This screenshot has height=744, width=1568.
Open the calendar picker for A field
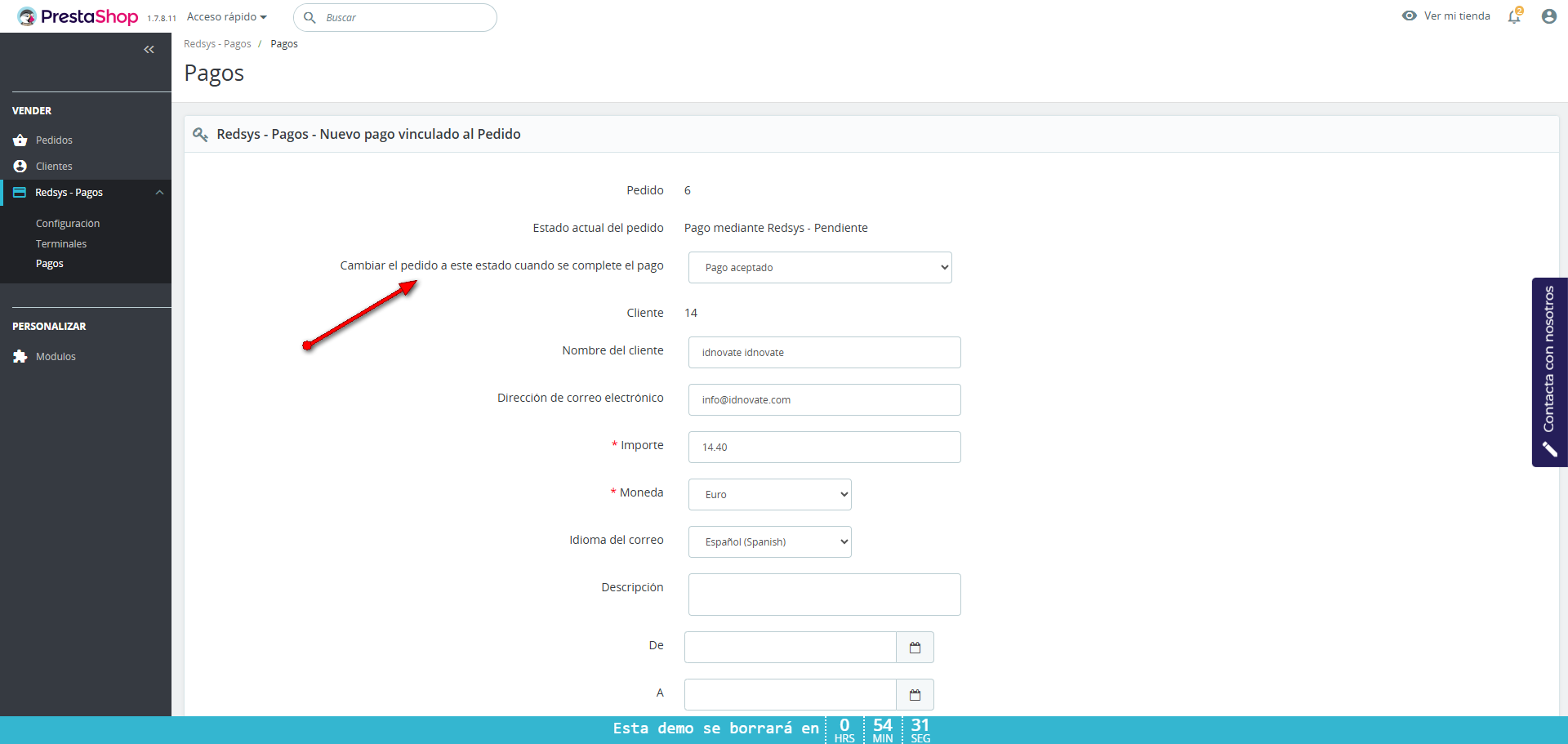point(915,695)
